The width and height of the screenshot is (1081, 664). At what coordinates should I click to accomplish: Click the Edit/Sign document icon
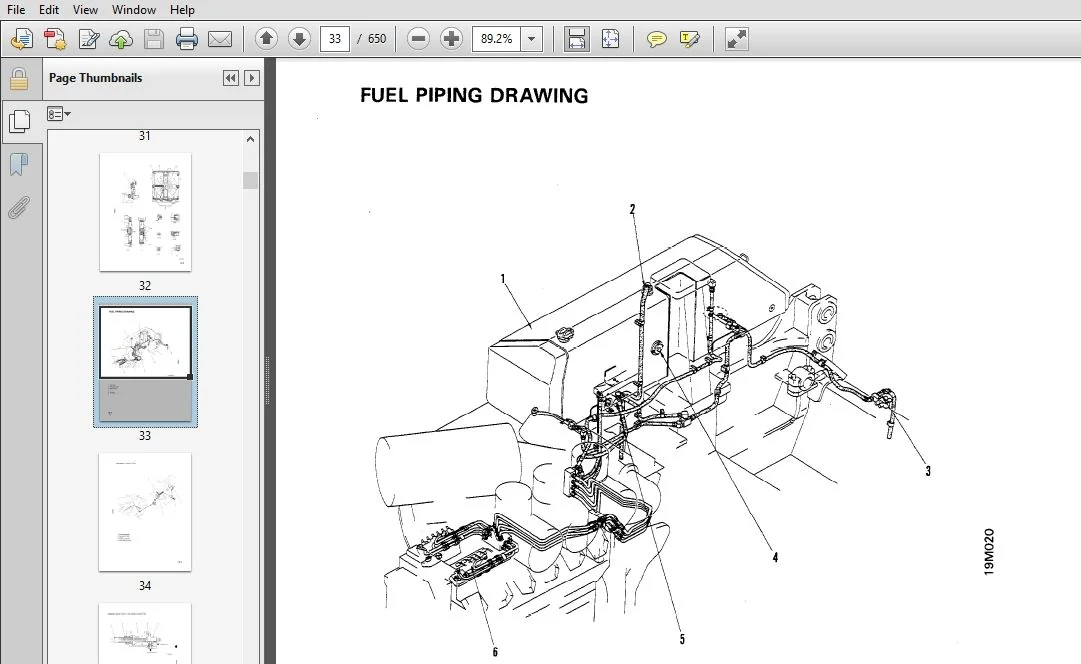tap(88, 39)
